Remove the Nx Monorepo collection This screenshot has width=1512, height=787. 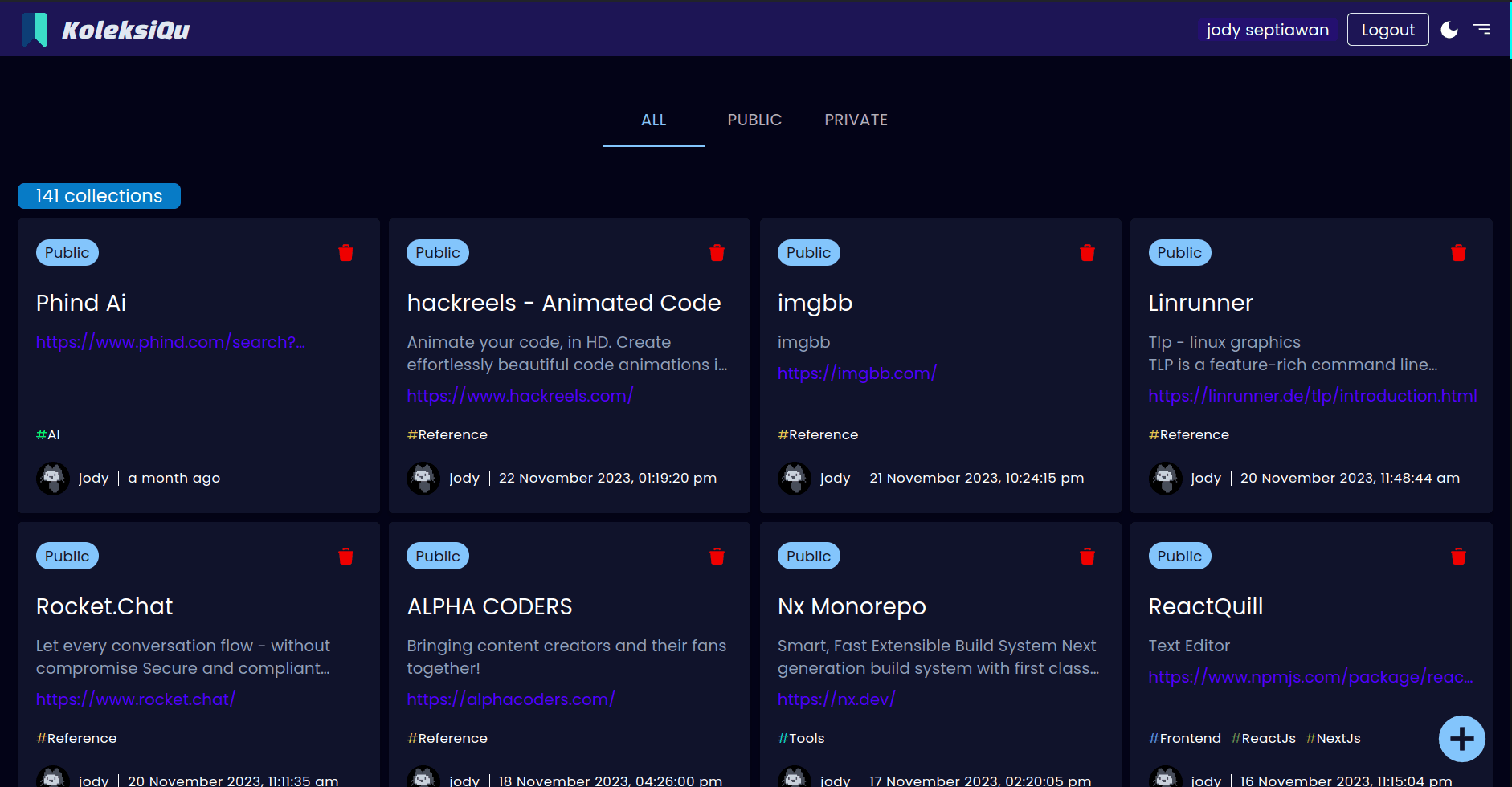click(x=1087, y=557)
